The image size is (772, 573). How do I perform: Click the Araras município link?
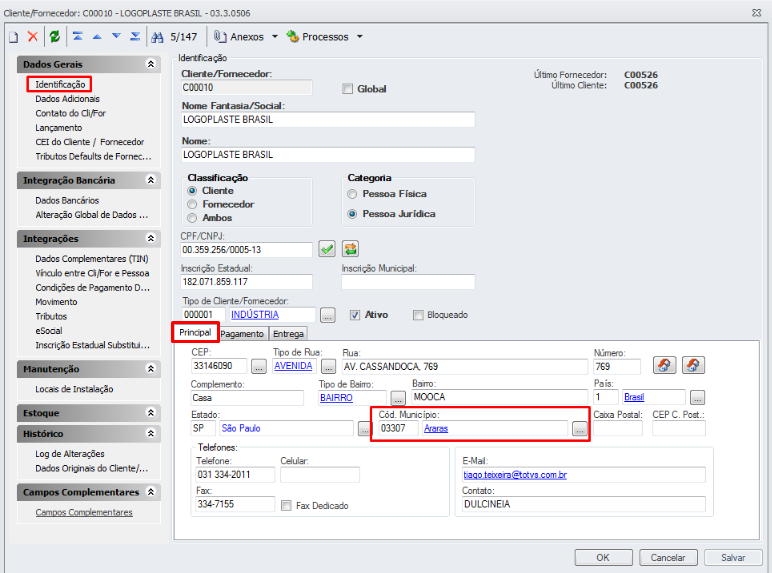tap(436, 428)
